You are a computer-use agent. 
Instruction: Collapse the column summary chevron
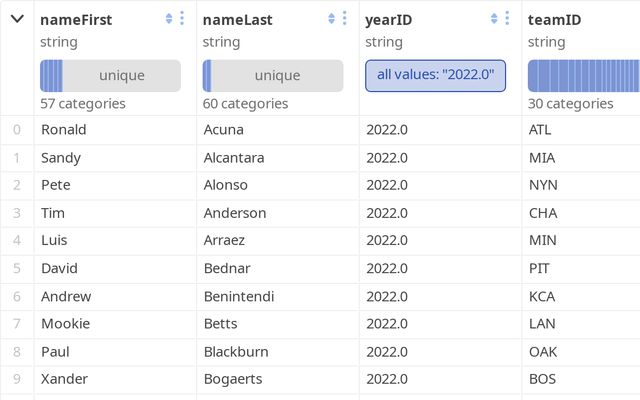pyautogui.click(x=17, y=19)
